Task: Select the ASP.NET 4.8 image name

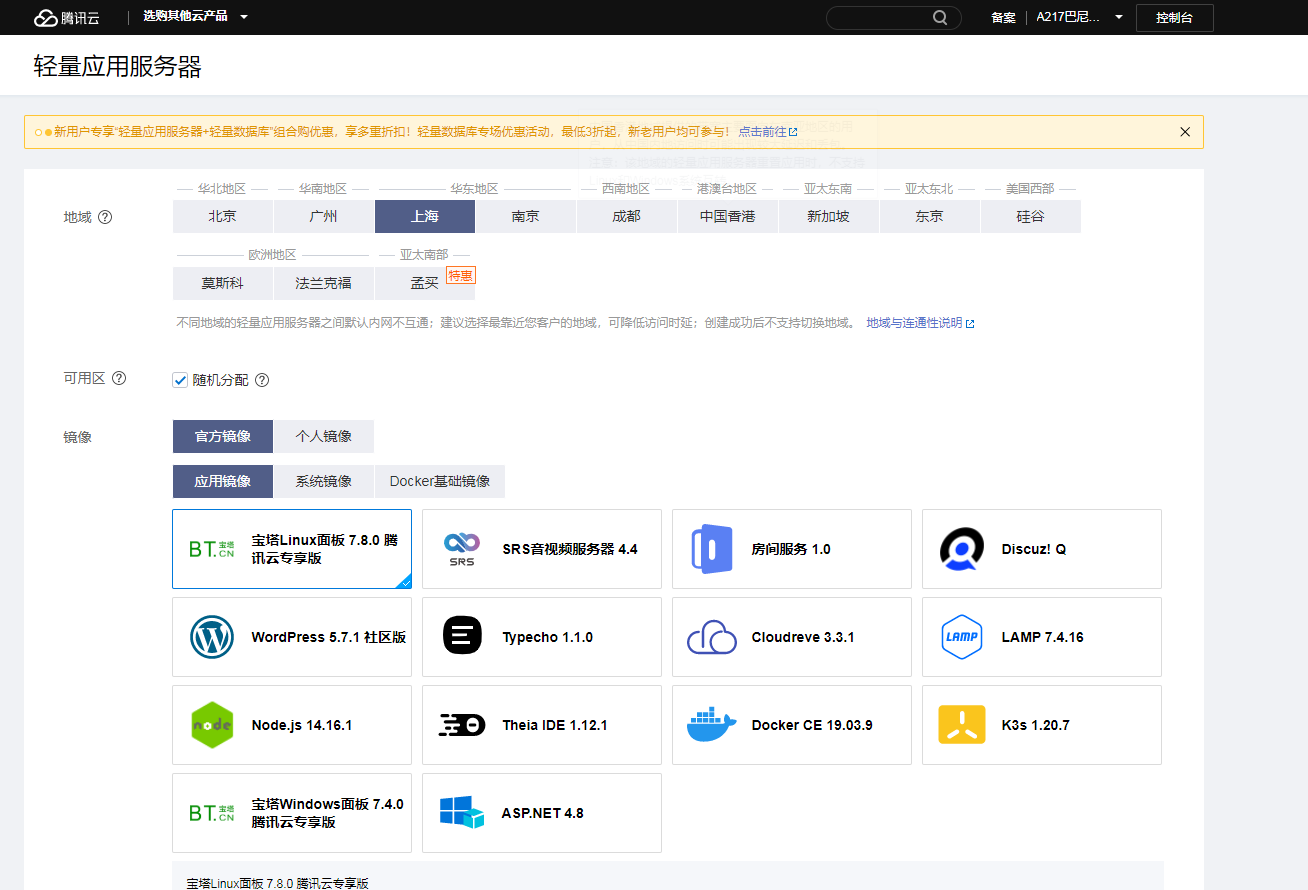Action: click(x=543, y=813)
